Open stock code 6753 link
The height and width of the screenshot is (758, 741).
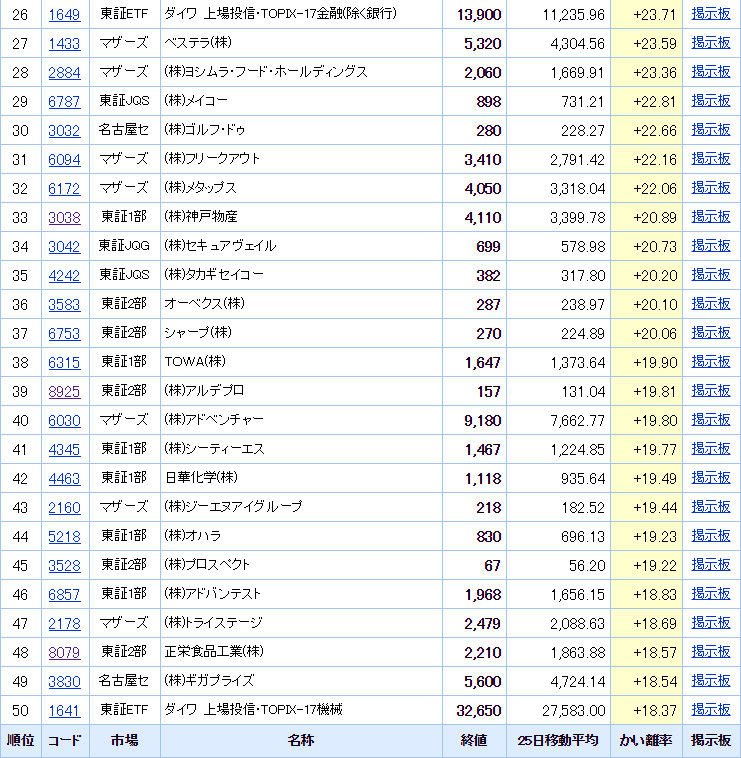point(64,334)
